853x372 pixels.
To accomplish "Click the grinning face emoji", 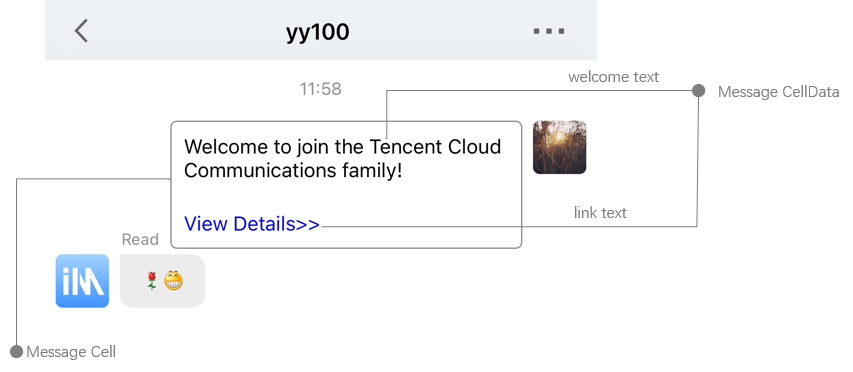I will [x=174, y=281].
